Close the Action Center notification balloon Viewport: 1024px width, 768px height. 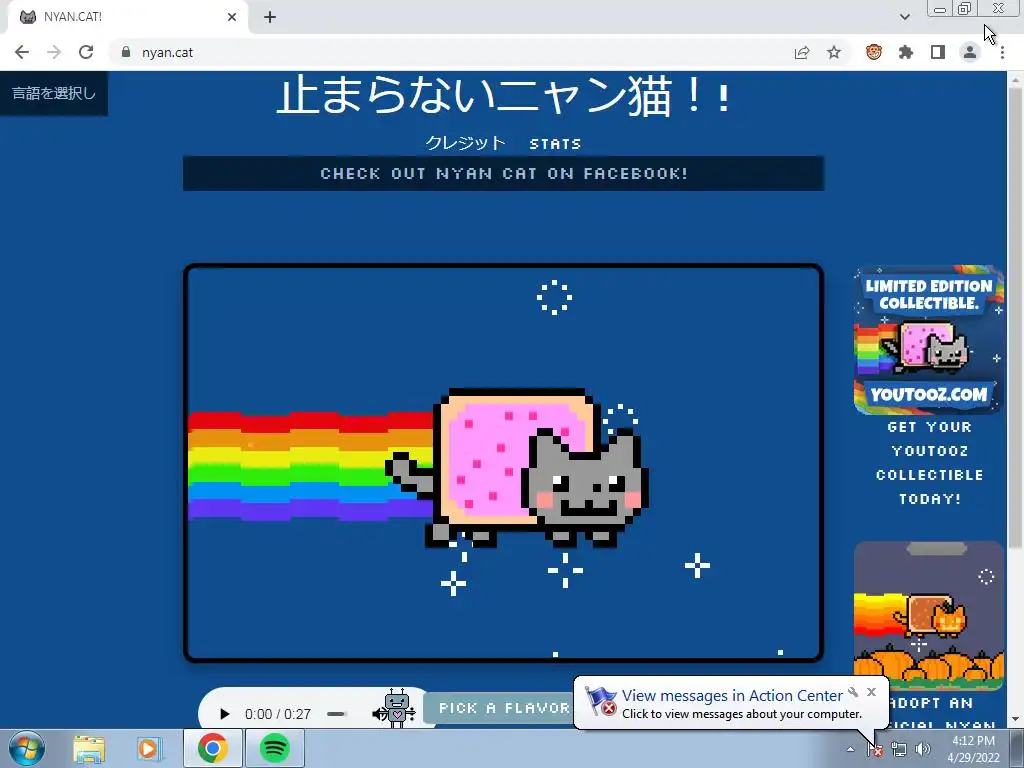click(871, 692)
